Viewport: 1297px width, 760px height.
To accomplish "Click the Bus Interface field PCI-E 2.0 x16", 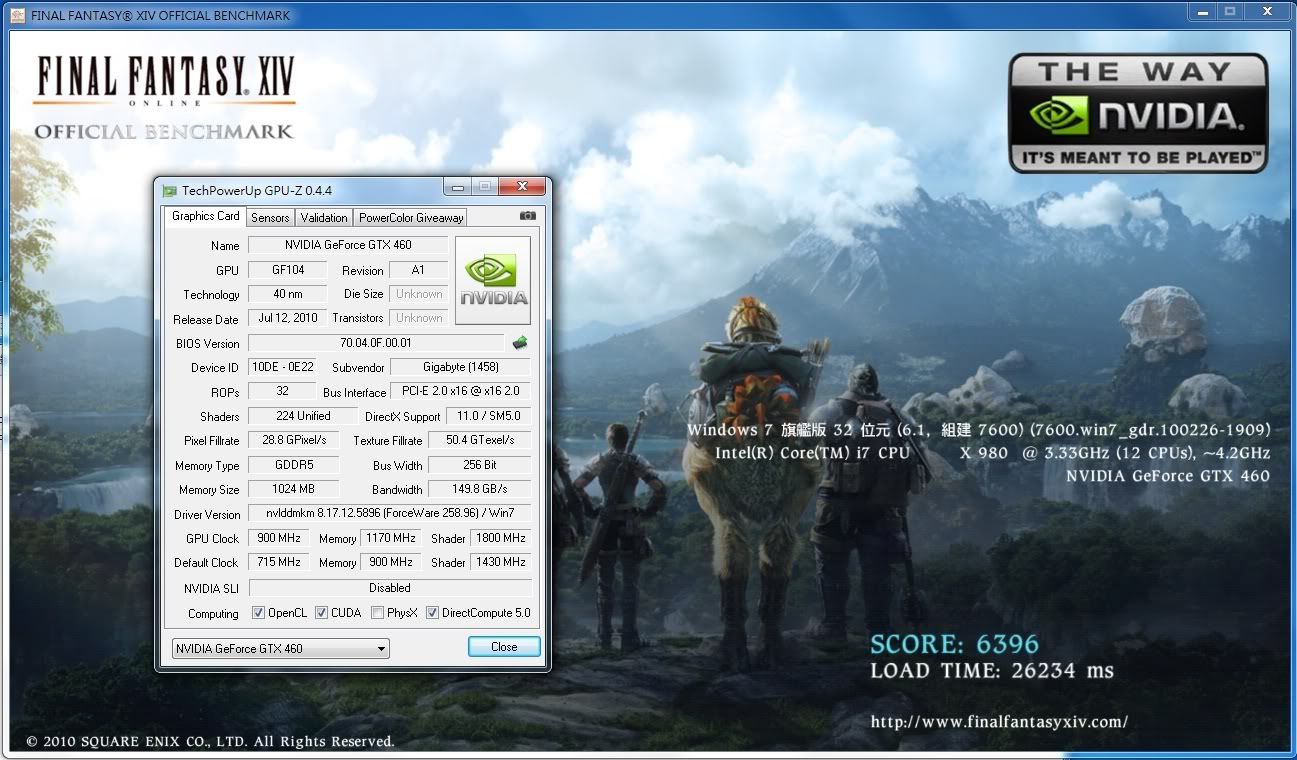I will [460, 392].
